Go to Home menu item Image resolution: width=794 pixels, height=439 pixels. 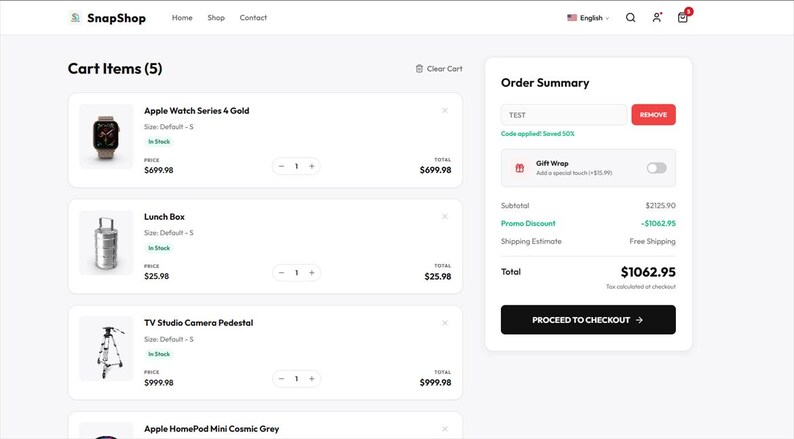(182, 18)
